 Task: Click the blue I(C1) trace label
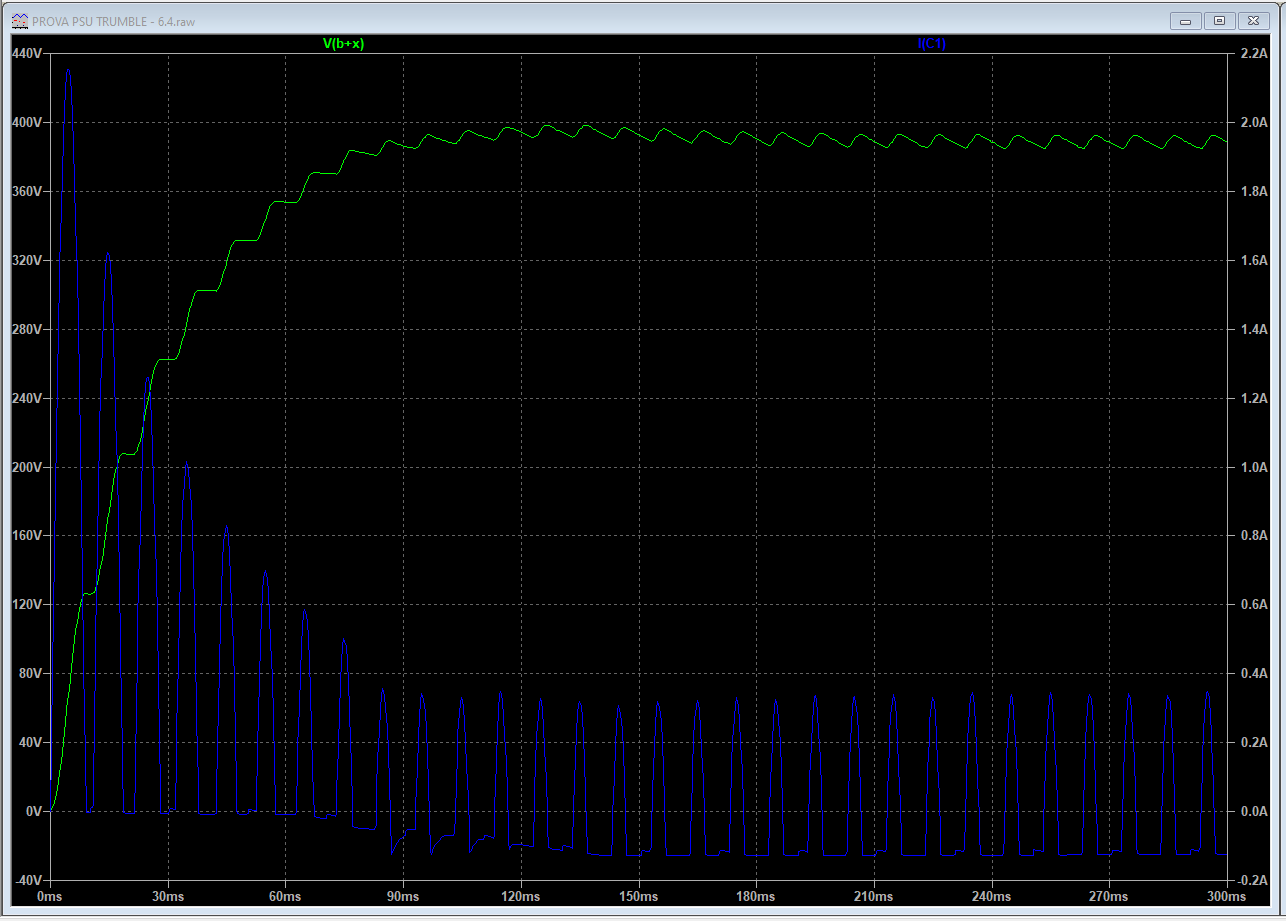pyautogui.click(x=932, y=44)
